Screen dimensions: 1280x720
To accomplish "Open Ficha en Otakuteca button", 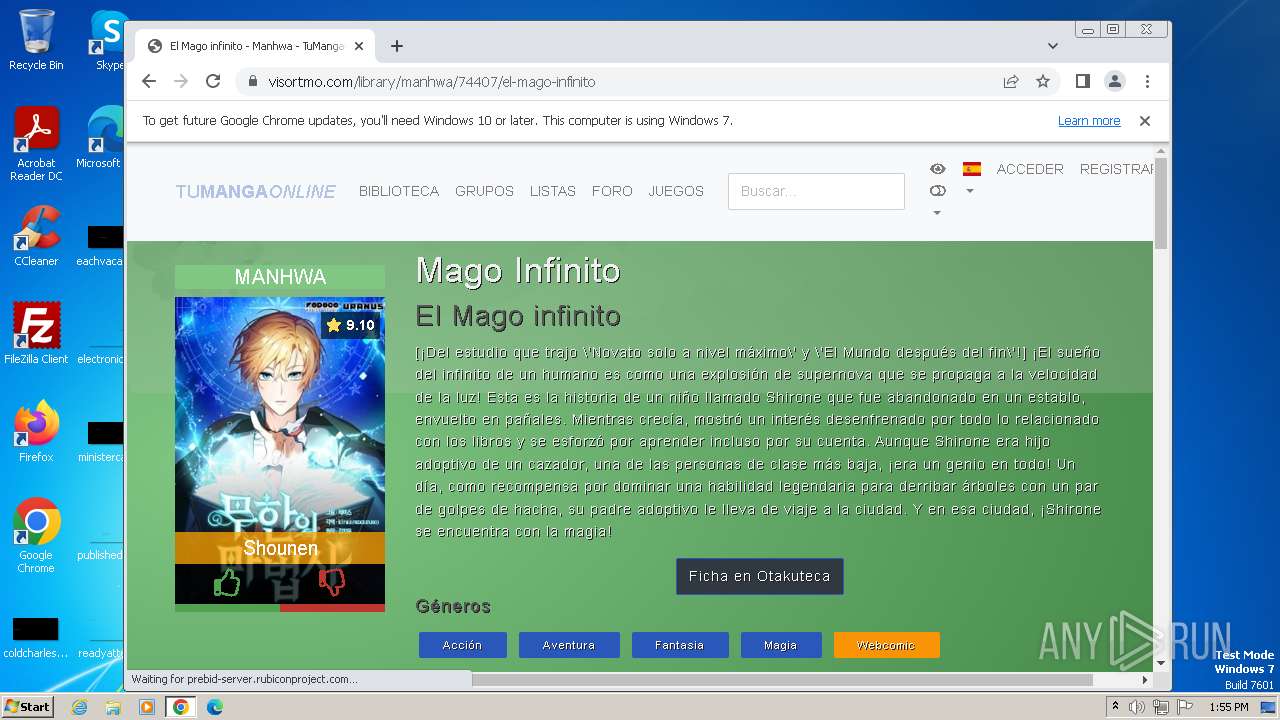I will (x=760, y=576).
